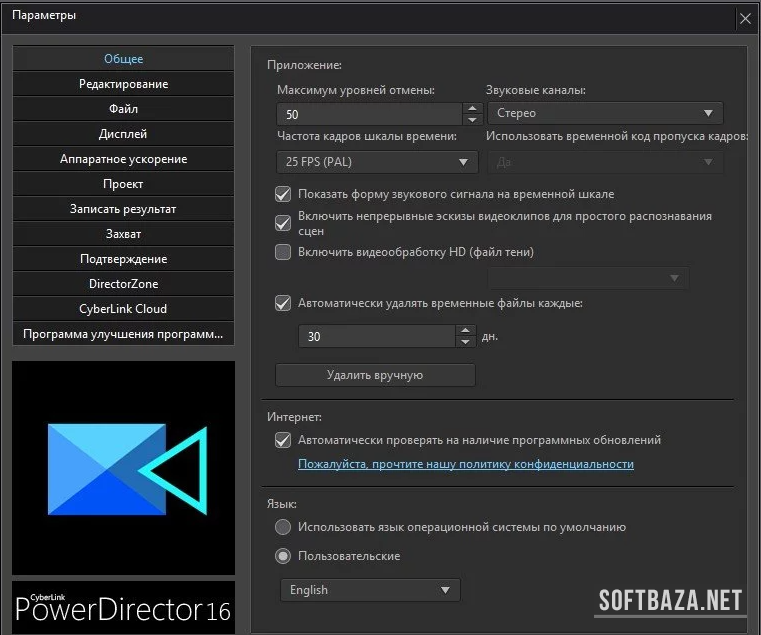Expand the 25 FPS (PAL) frame rate dropdown
This screenshot has height=635, width=761.
coord(376,162)
